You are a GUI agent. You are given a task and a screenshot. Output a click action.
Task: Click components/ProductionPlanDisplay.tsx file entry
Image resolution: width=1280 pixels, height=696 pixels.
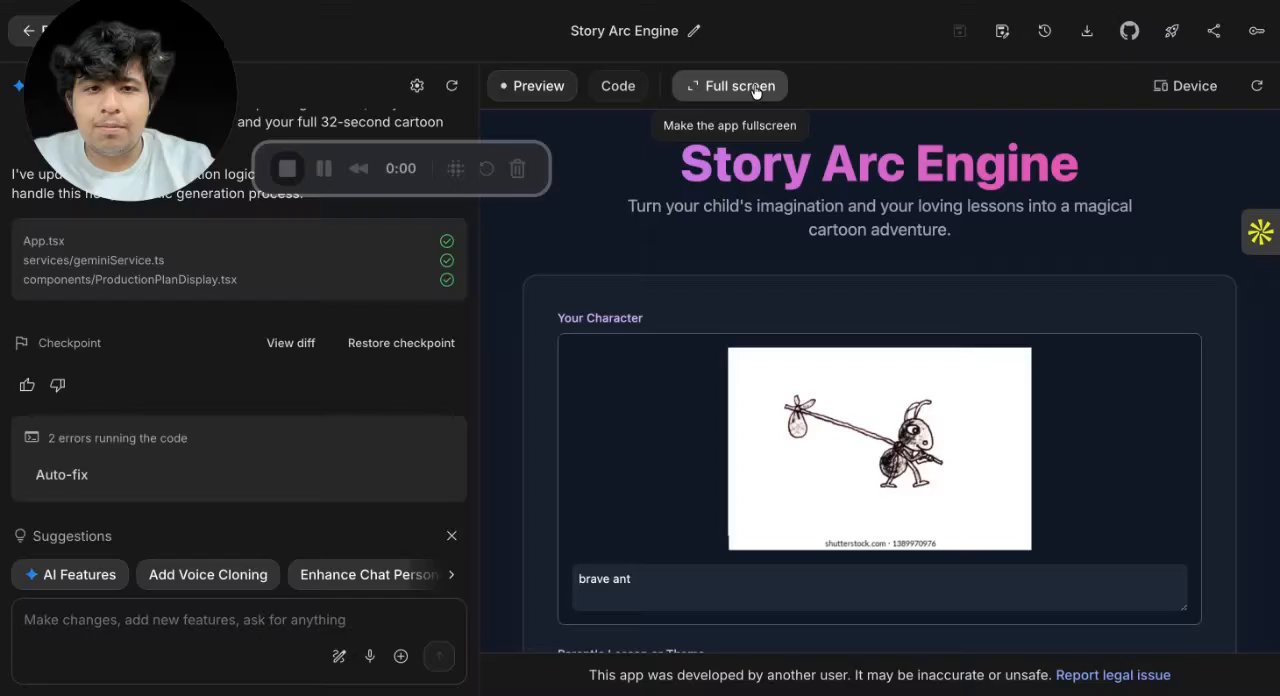[130, 280]
